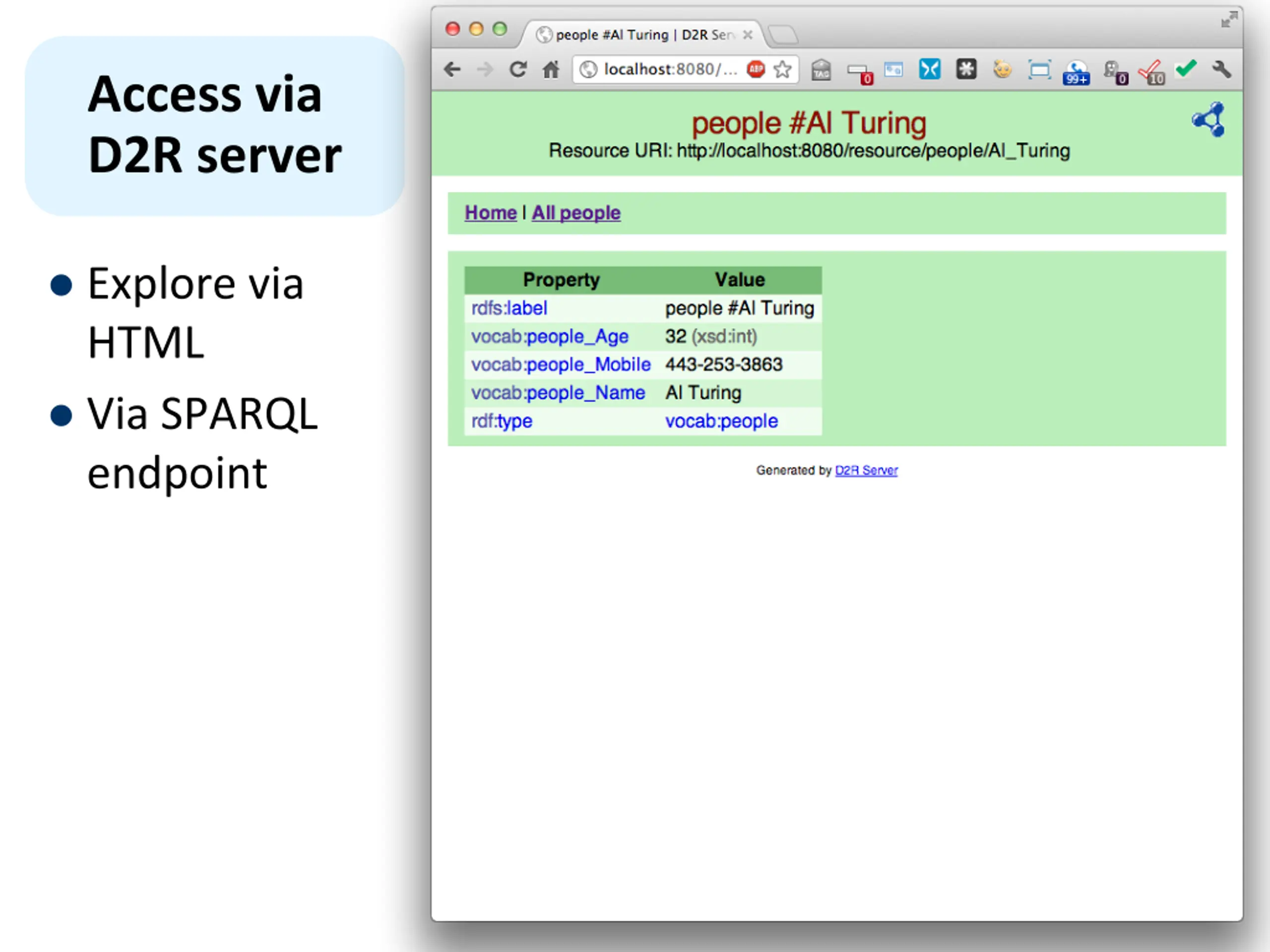This screenshot has width=1270, height=952.
Task: Click the AdBlock Plus ABP icon
Action: (756, 69)
